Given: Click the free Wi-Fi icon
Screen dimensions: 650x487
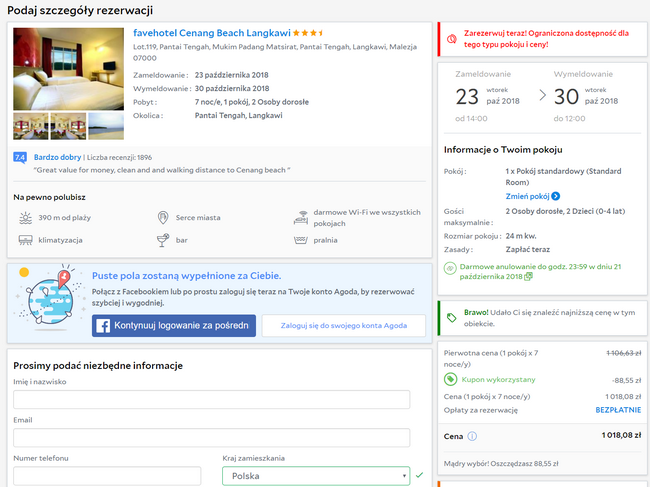Looking at the screenshot, I should 301,218.
